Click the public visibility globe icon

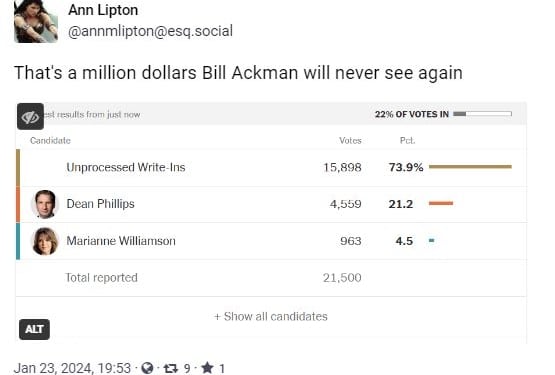pos(147,368)
